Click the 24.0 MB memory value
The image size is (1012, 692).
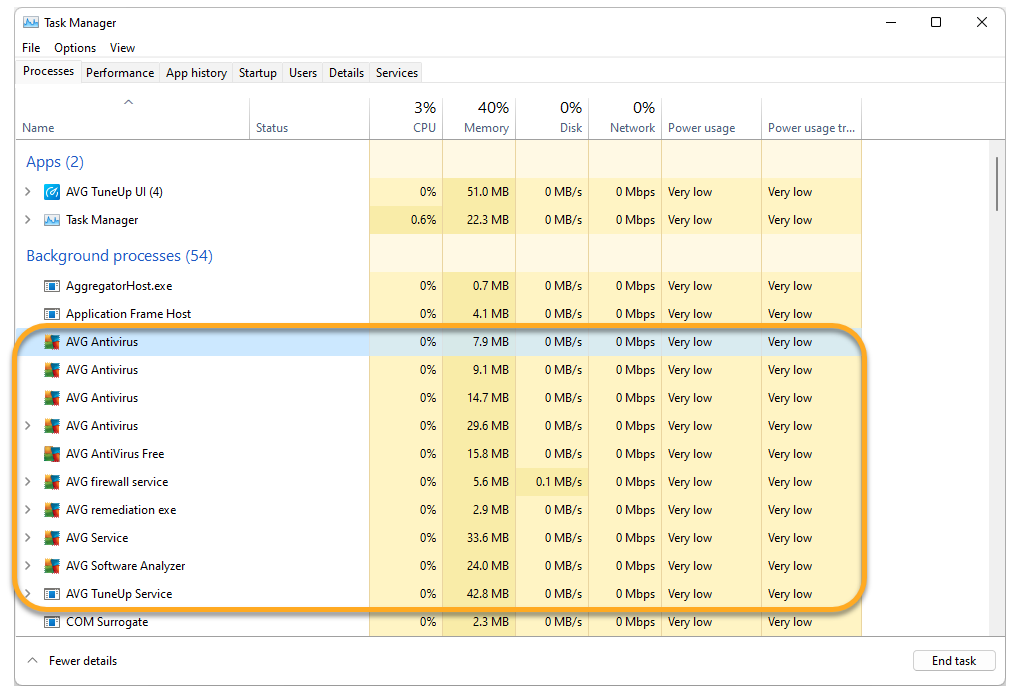(x=488, y=566)
